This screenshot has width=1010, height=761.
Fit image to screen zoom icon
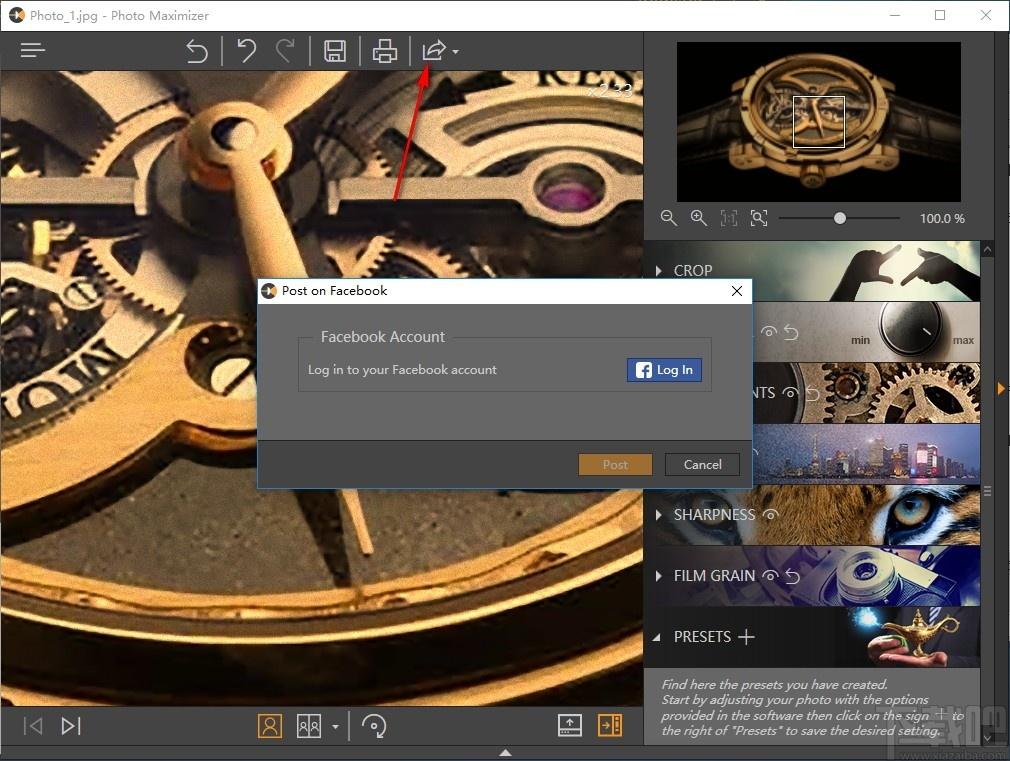coord(759,218)
